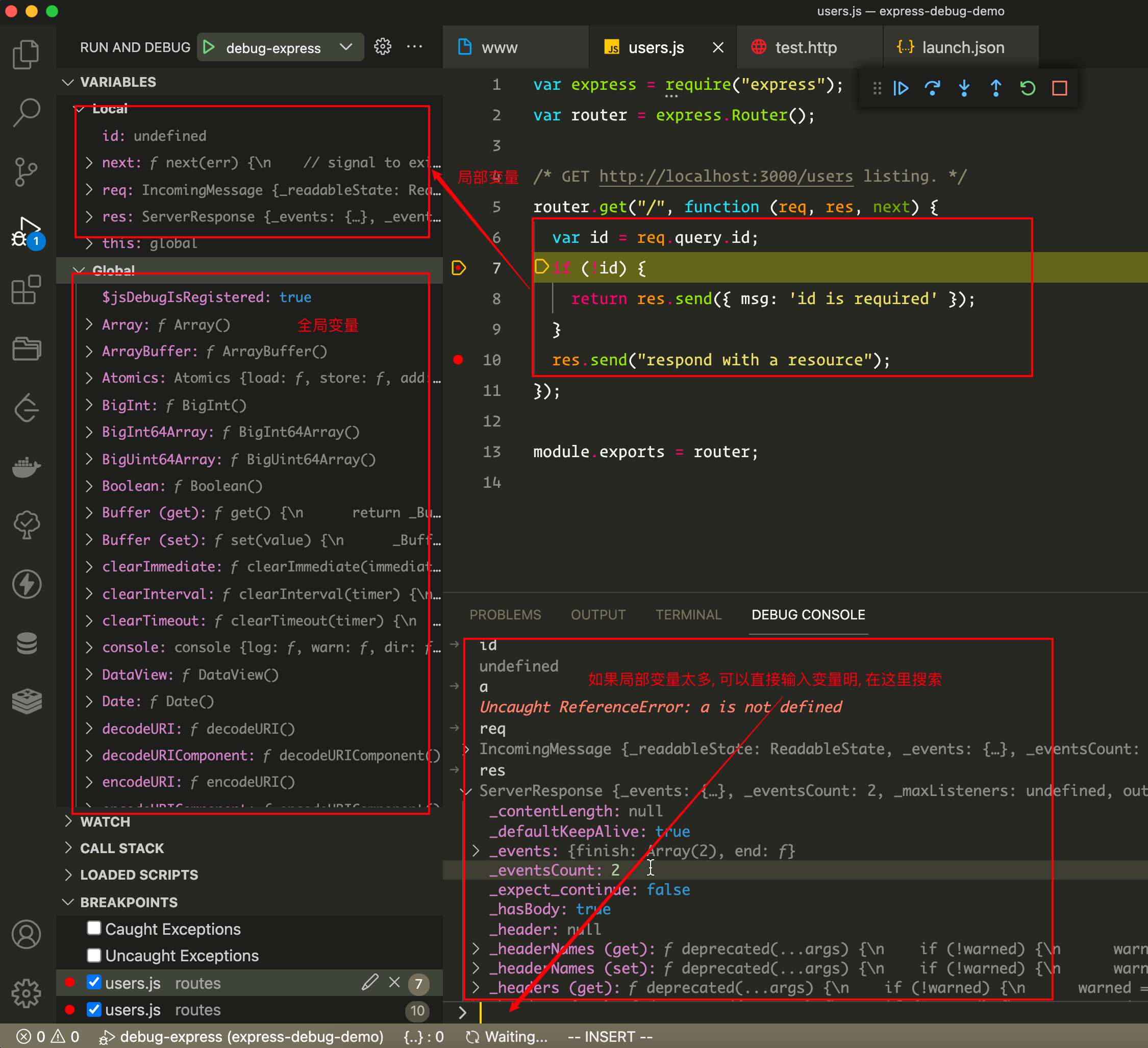Viewport: 1148px width, 1048px height.
Task: Stop debugging with the red square
Action: [x=1059, y=88]
